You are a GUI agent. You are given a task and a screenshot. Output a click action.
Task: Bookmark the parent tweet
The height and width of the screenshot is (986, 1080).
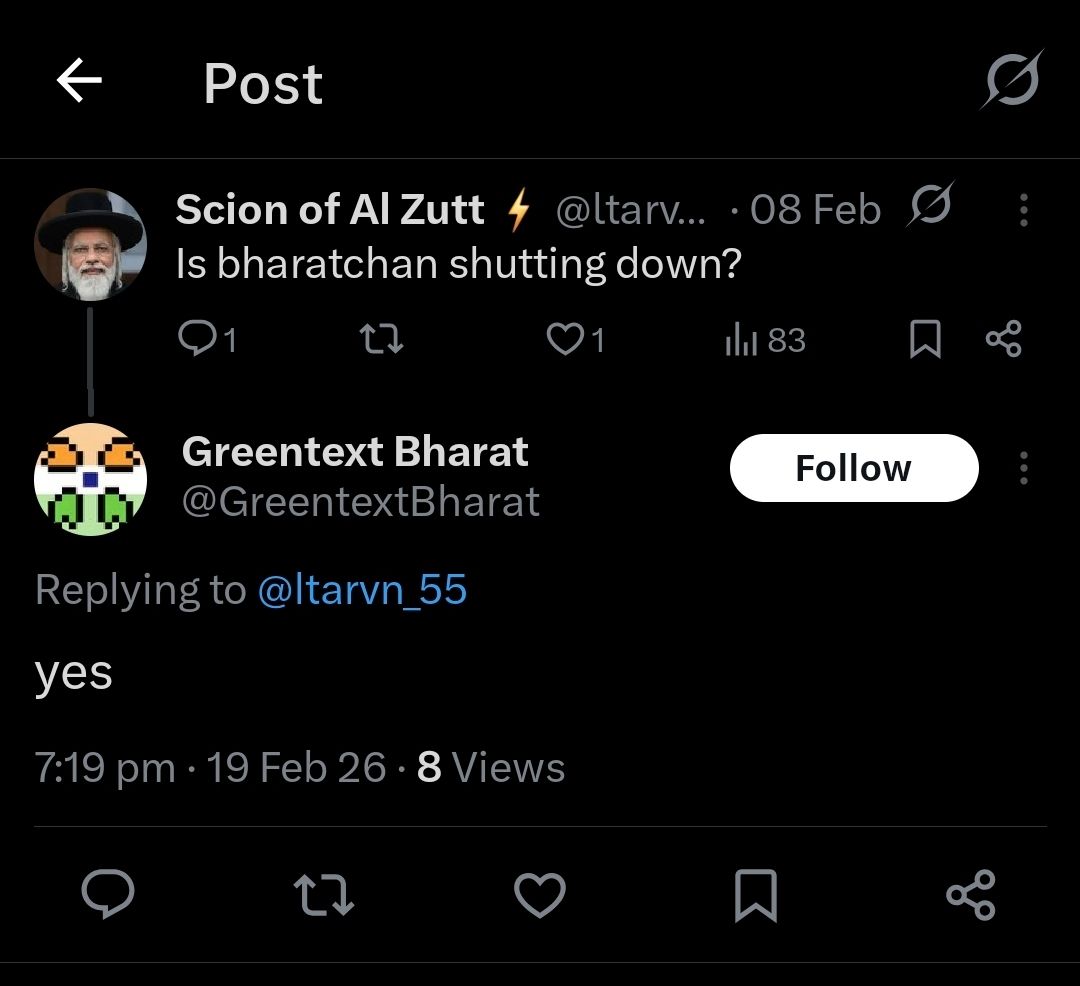tap(925, 341)
